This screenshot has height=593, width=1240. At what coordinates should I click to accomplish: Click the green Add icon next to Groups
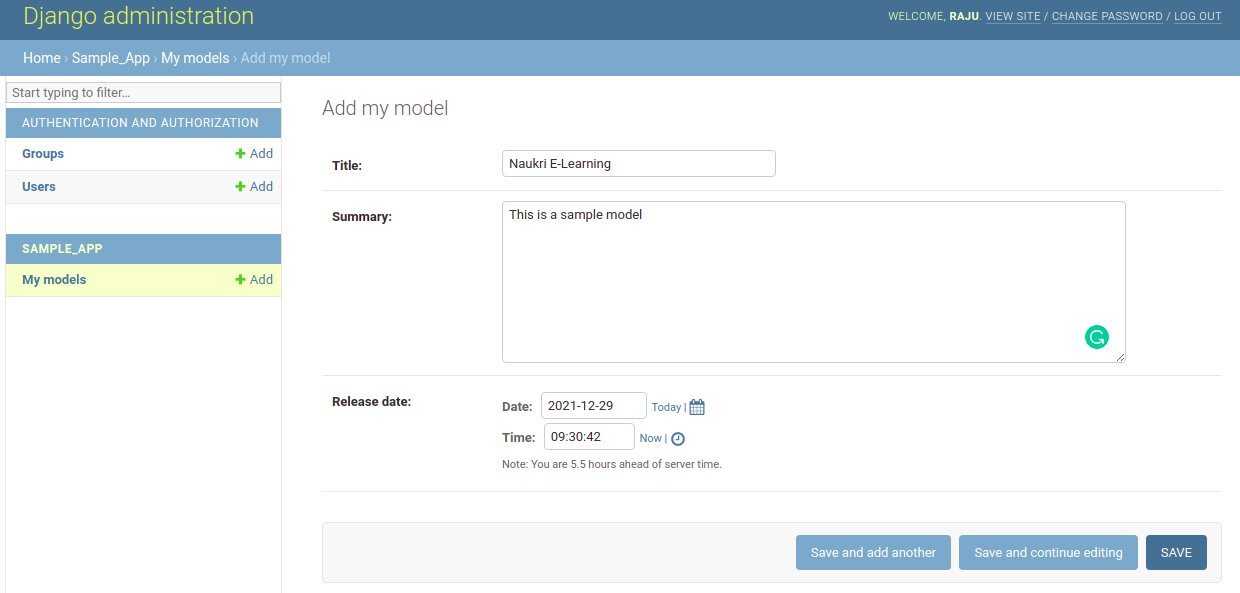tap(240, 153)
